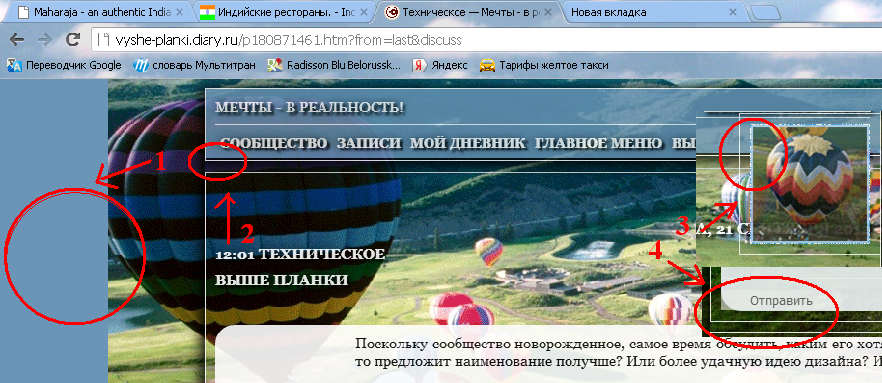Reload the page with the refresh icon
This screenshot has height=383, width=882.
click(x=73, y=40)
